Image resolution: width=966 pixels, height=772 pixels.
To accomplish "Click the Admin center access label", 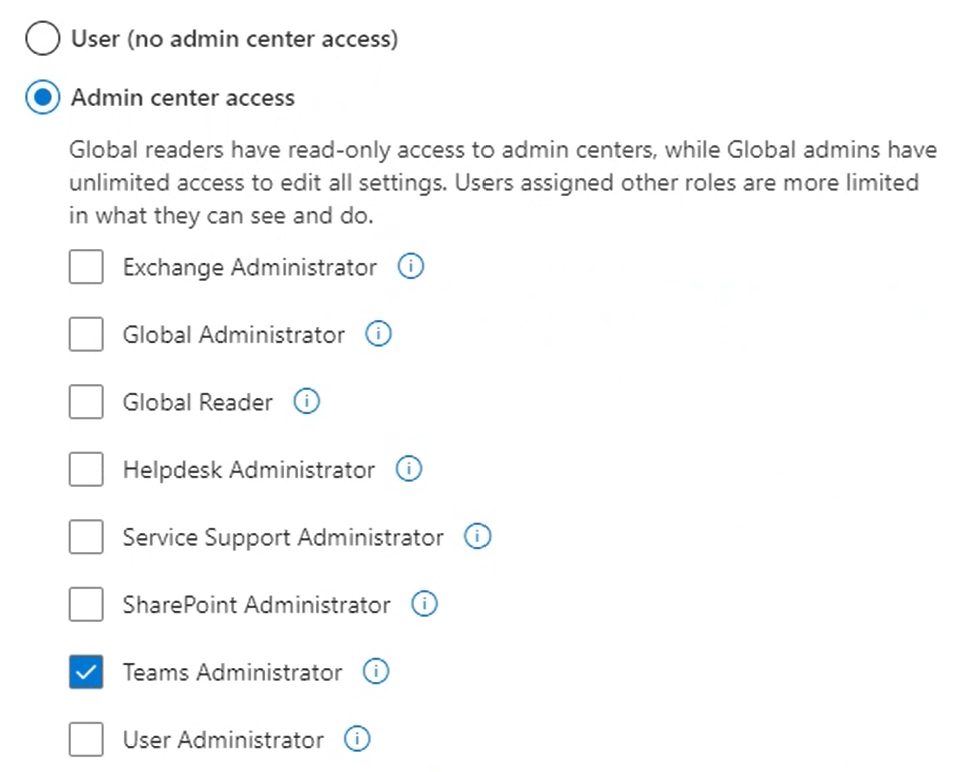I will pyautogui.click(x=183, y=98).
